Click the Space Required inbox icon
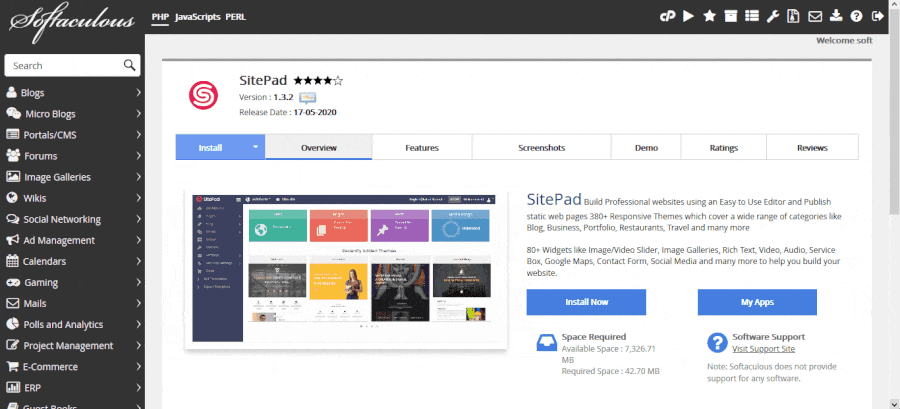 (x=546, y=343)
